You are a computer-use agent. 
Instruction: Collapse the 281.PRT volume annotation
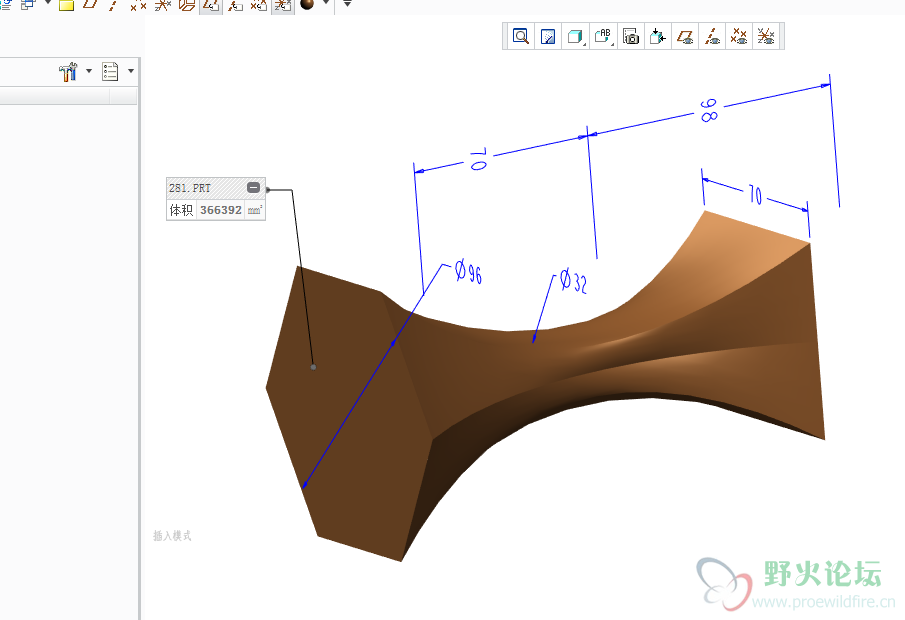[253, 188]
